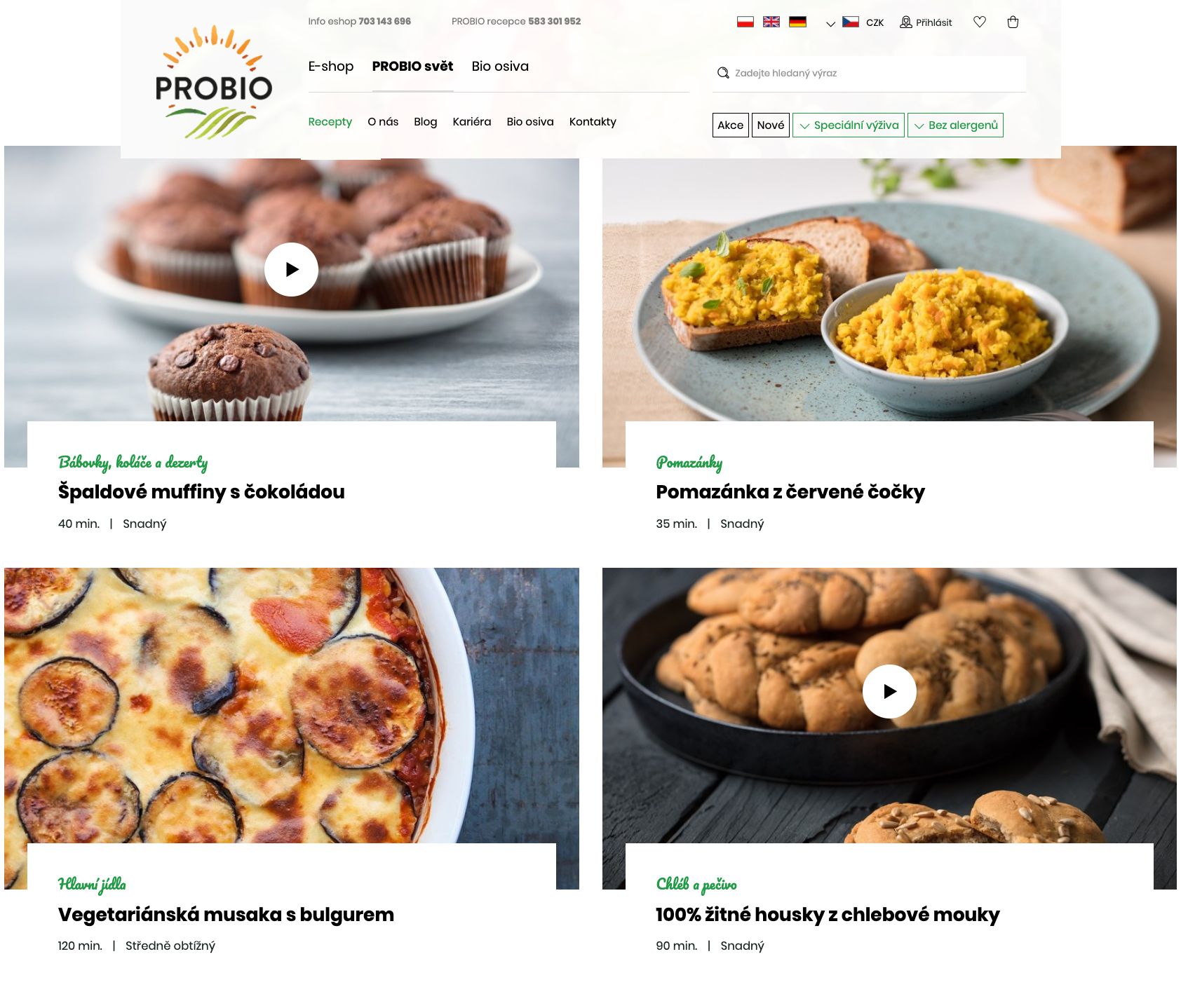1181x1008 pixels.
Task: Switch language with the Polish flag icon
Action: click(x=745, y=22)
